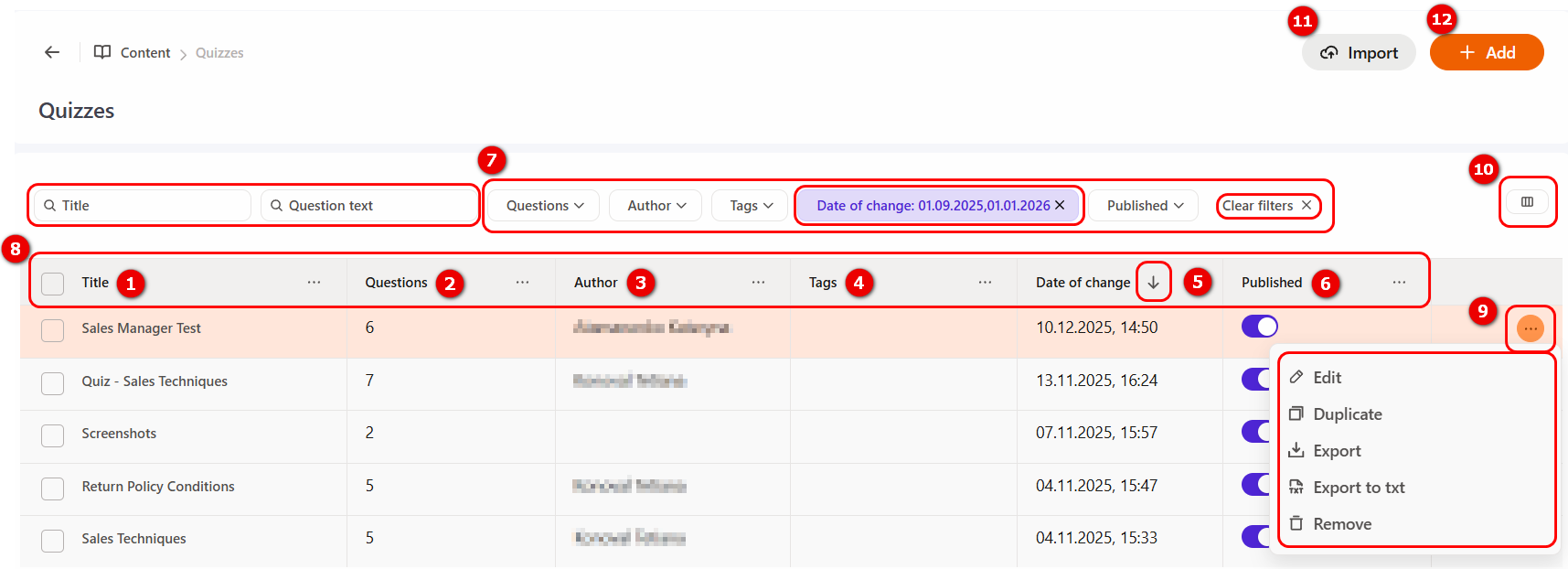The width and height of the screenshot is (1568, 569).
Task: Expand the Questions filter dropdown
Action: pos(544,206)
